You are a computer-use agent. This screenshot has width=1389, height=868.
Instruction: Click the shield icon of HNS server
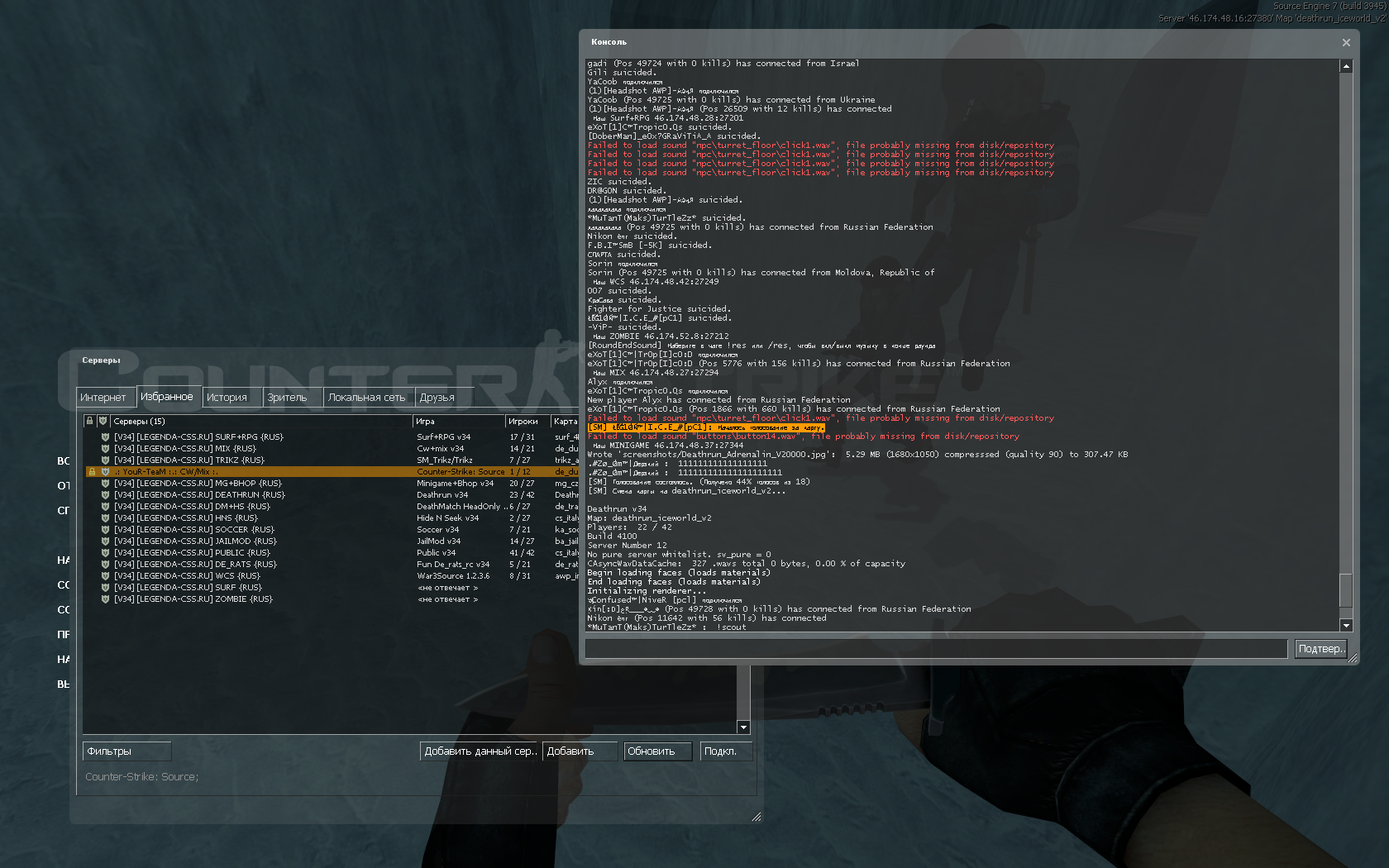pos(105,517)
